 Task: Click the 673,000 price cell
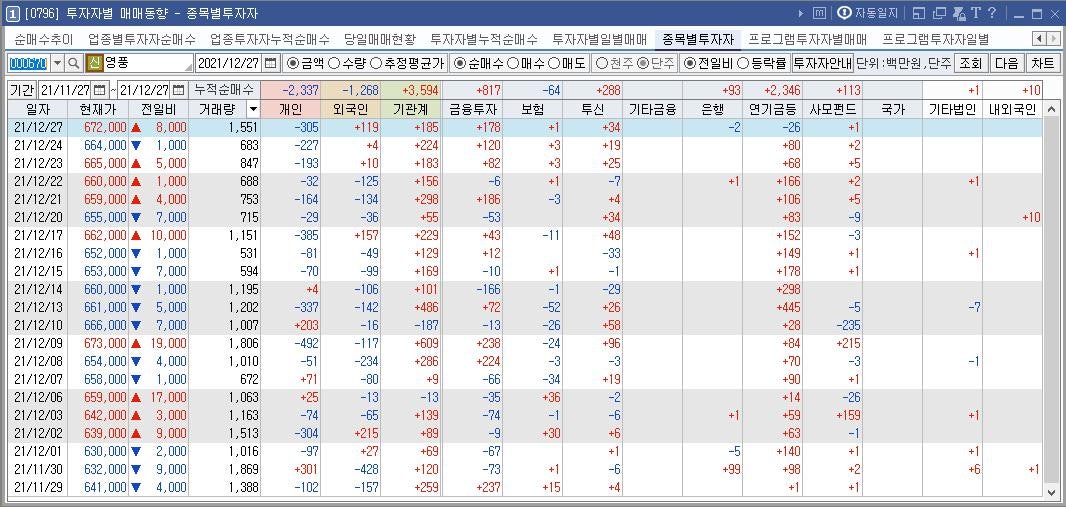pyautogui.click(x=99, y=342)
